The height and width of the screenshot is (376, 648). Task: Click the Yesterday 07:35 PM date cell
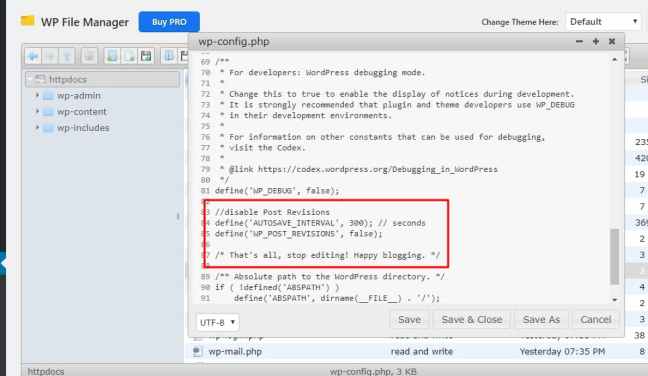(x=562, y=352)
